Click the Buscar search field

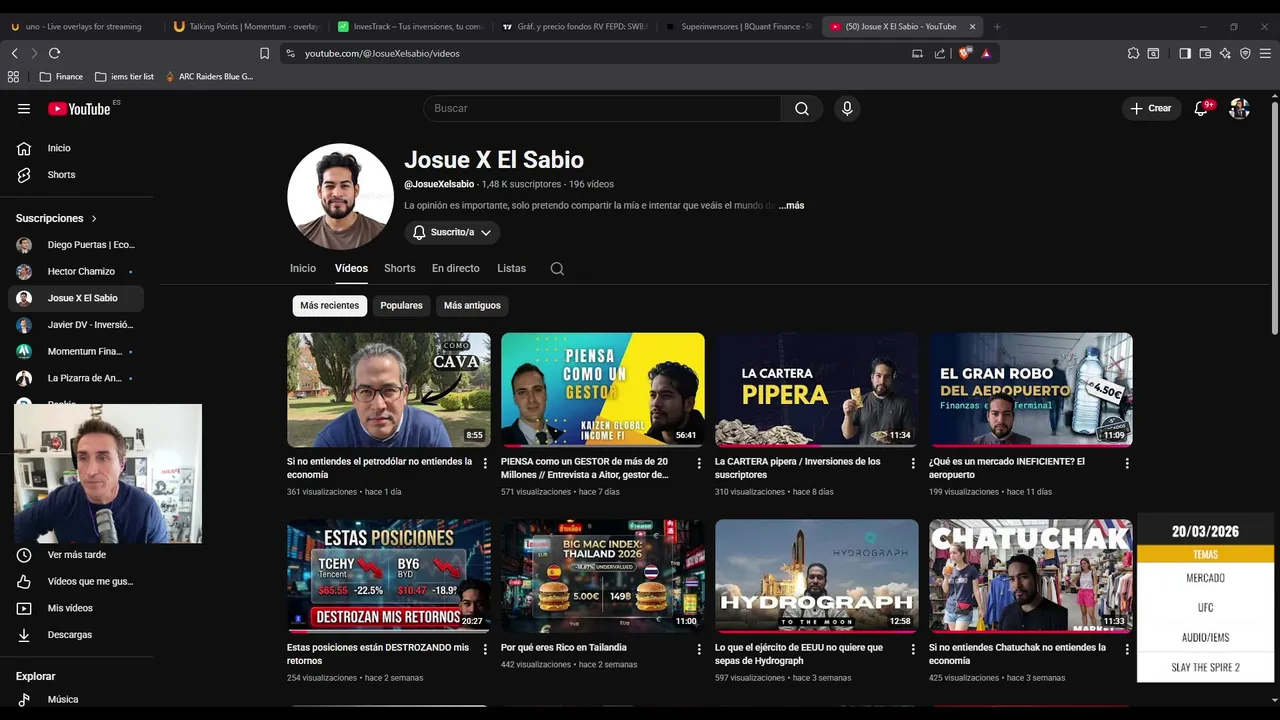tap(602, 108)
